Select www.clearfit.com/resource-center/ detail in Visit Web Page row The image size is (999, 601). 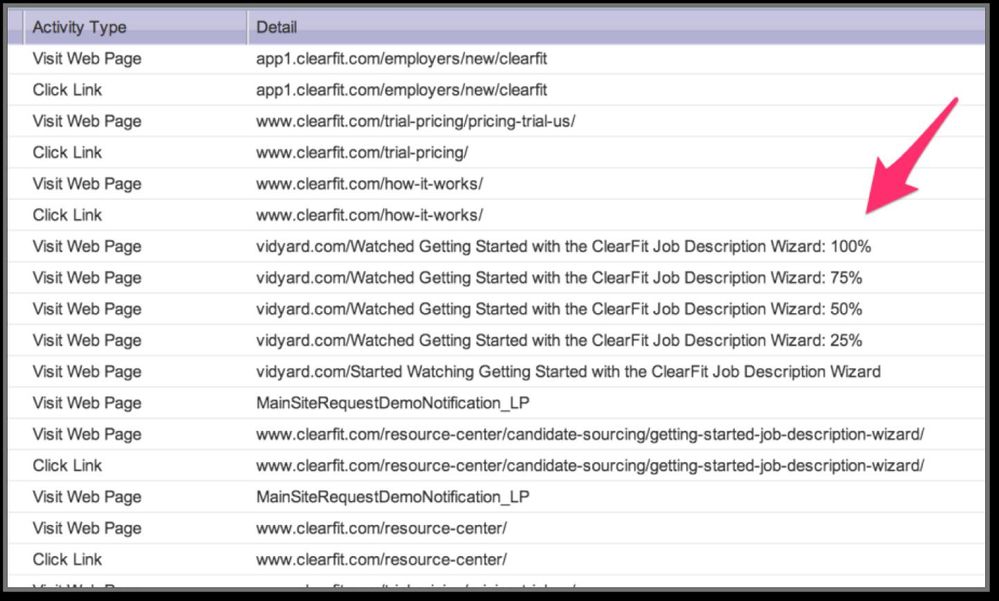coord(382,528)
